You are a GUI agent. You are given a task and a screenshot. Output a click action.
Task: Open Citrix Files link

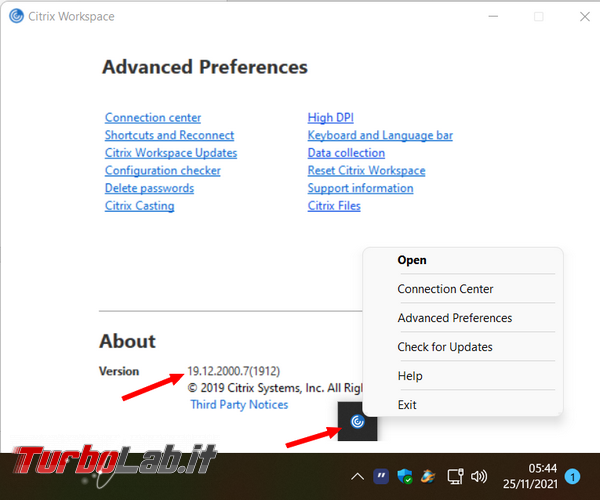point(334,206)
